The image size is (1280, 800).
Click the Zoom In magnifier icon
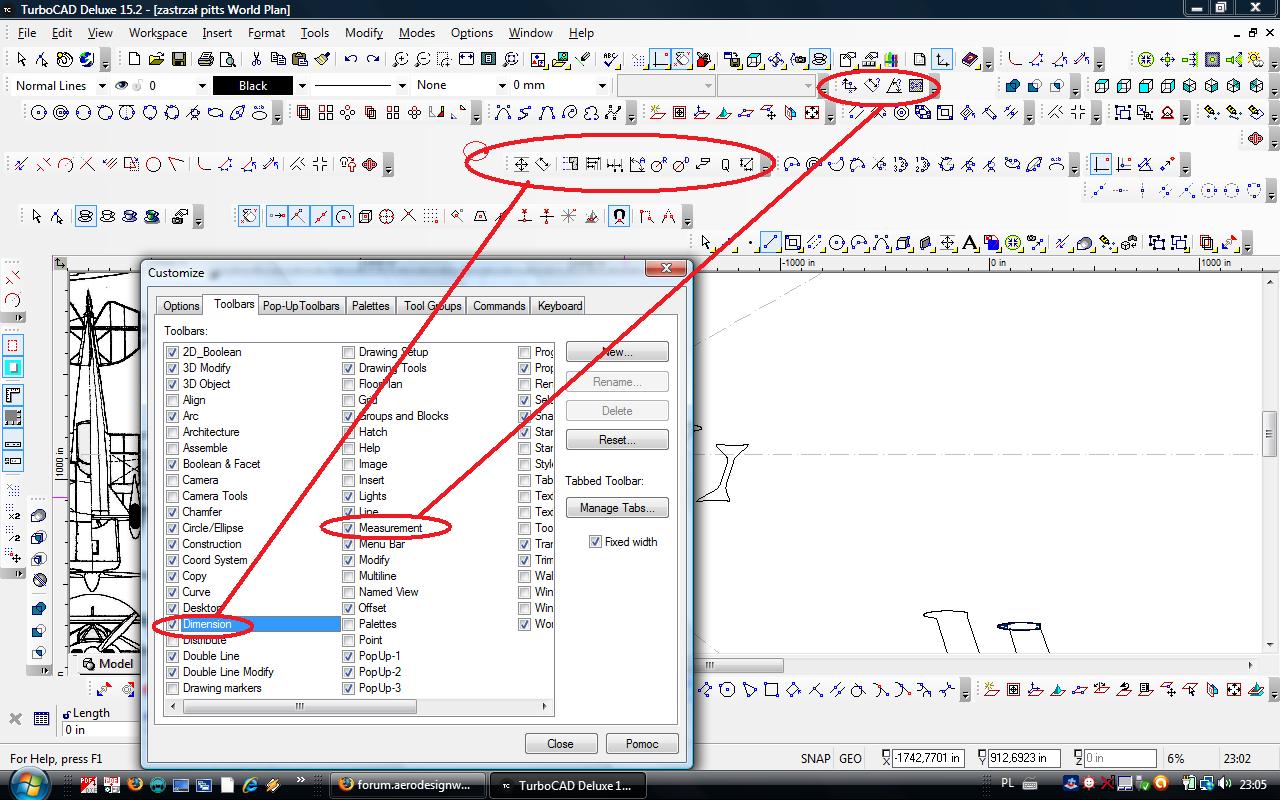[401, 60]
